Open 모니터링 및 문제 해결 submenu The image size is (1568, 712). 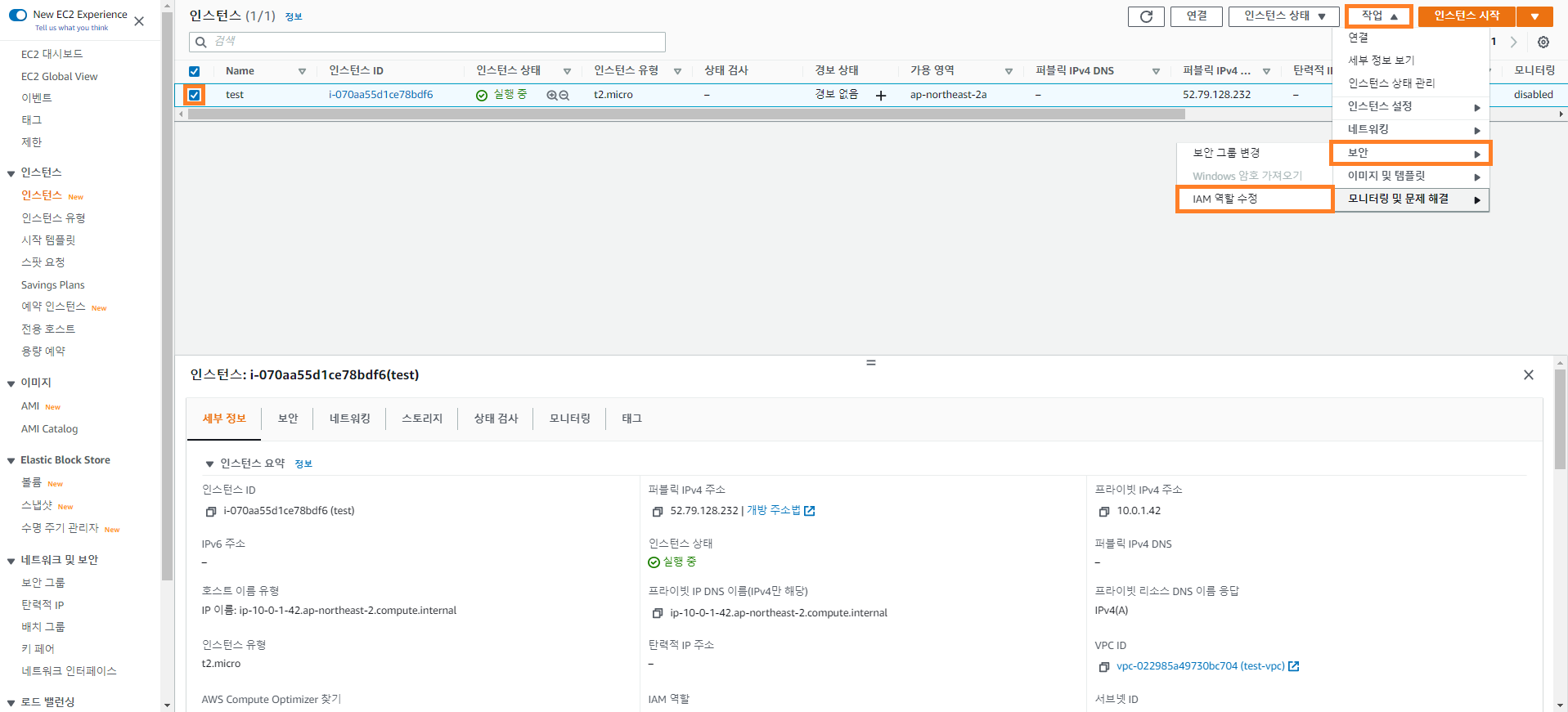click(x=1410, y=199)
